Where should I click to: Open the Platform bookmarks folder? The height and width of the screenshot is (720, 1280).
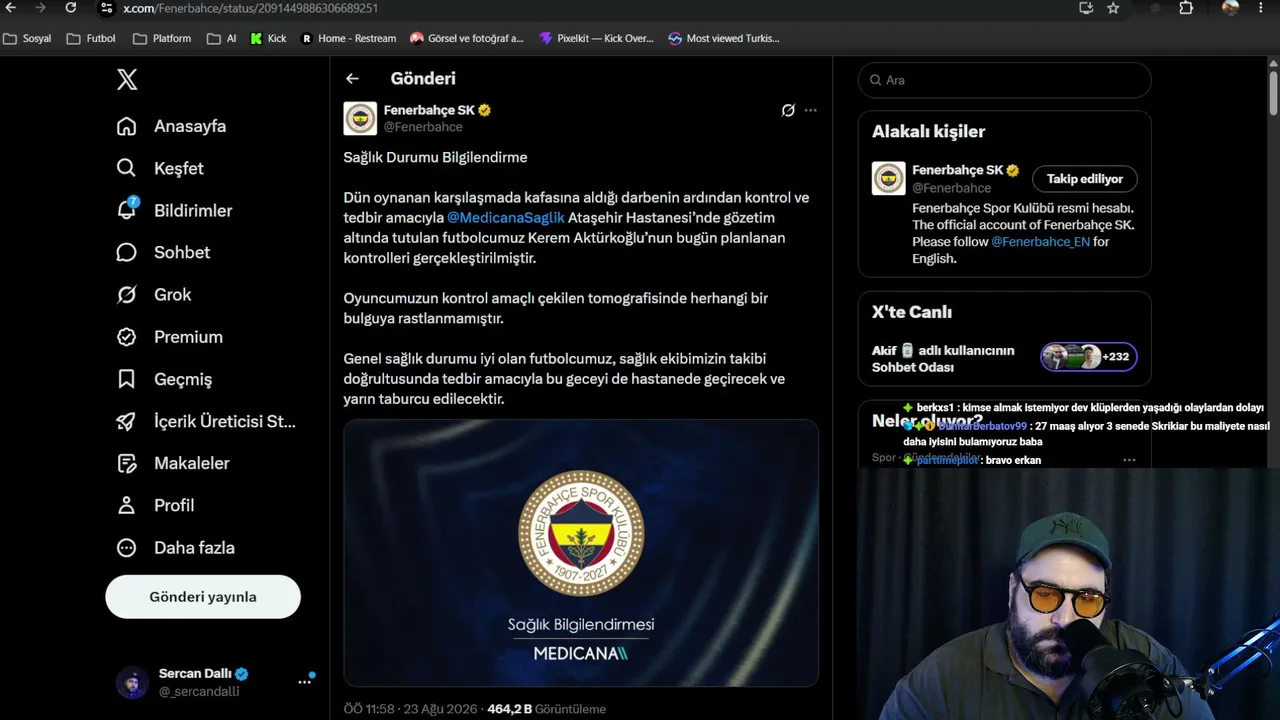point(162,39)
